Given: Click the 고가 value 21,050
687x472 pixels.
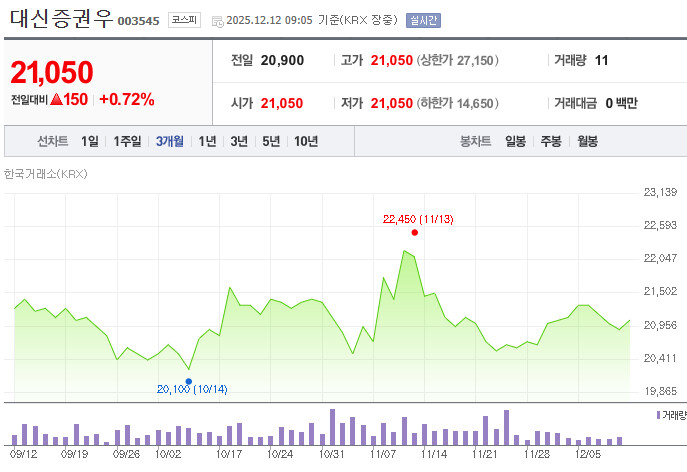Looking at the screenshot, I should click(x=392, y=60).
